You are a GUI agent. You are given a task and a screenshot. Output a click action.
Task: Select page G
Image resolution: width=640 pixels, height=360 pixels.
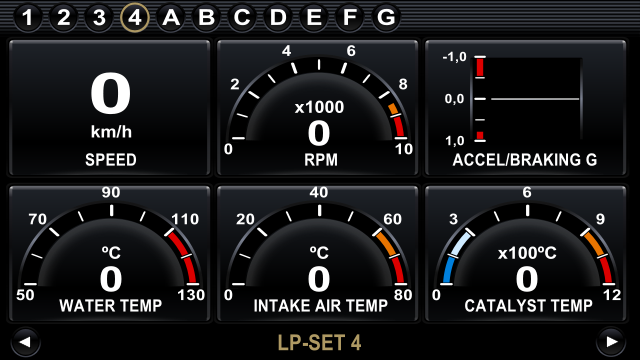(x=386, y=18)
